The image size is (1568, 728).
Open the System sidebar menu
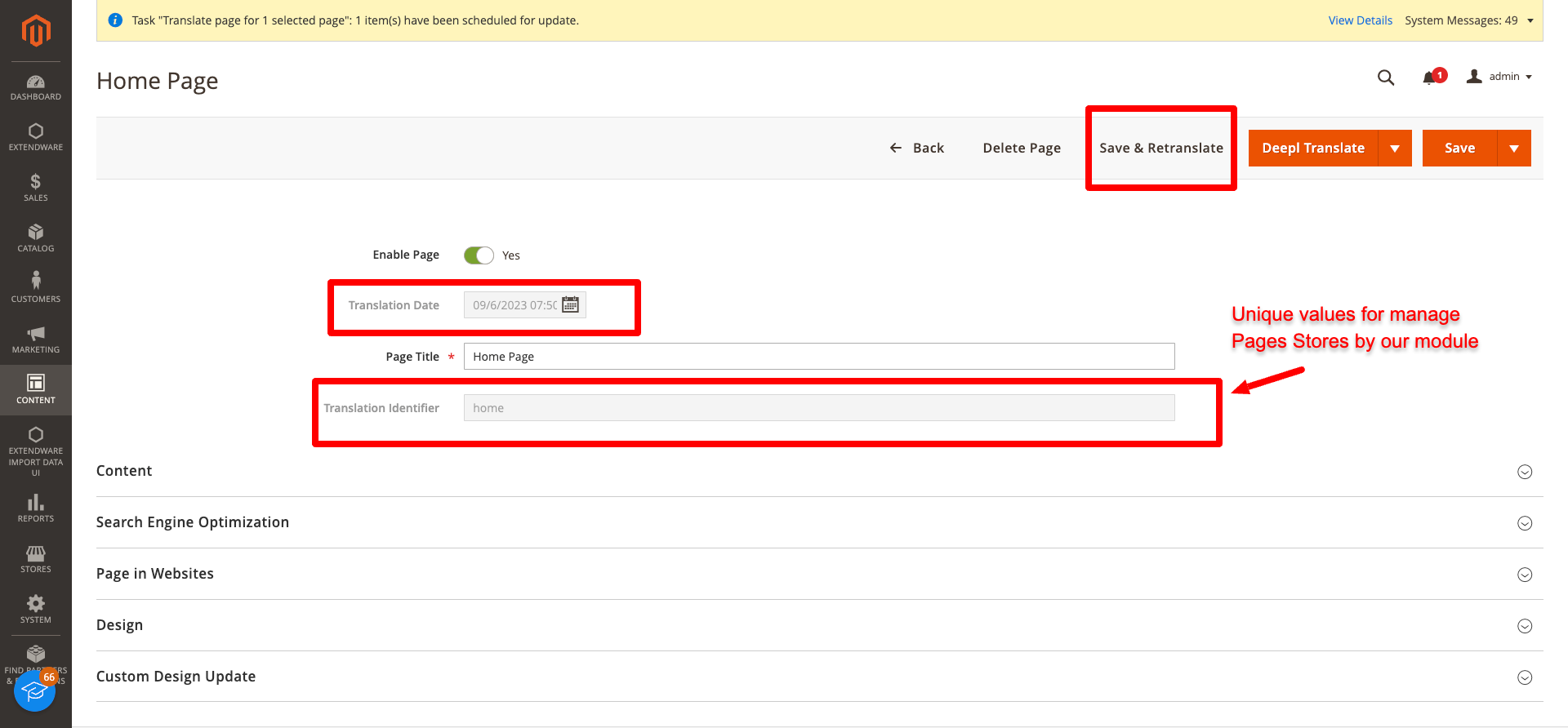[36, 610]
